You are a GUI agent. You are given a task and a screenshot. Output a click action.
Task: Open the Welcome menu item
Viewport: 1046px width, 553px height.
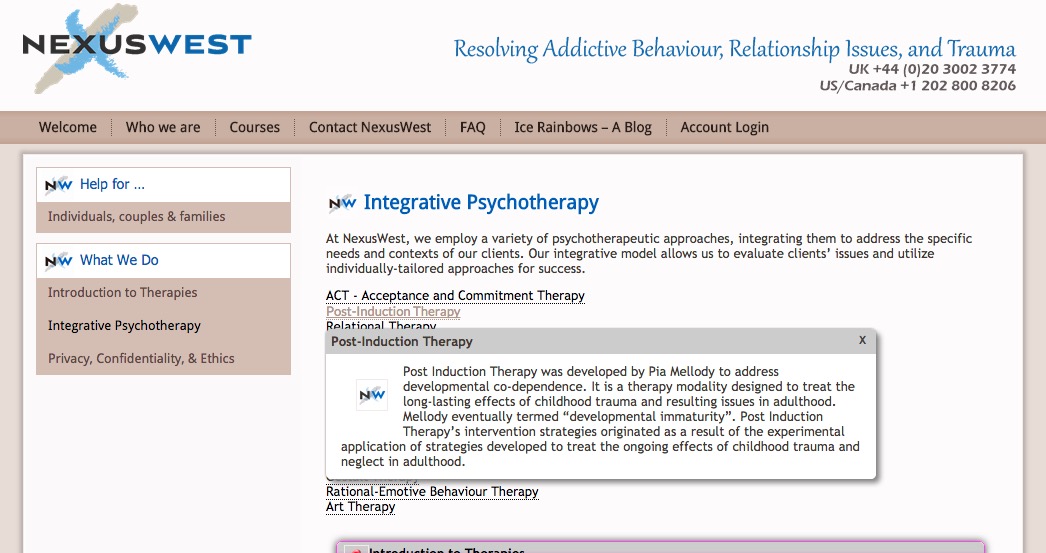(x=67, y=127)
